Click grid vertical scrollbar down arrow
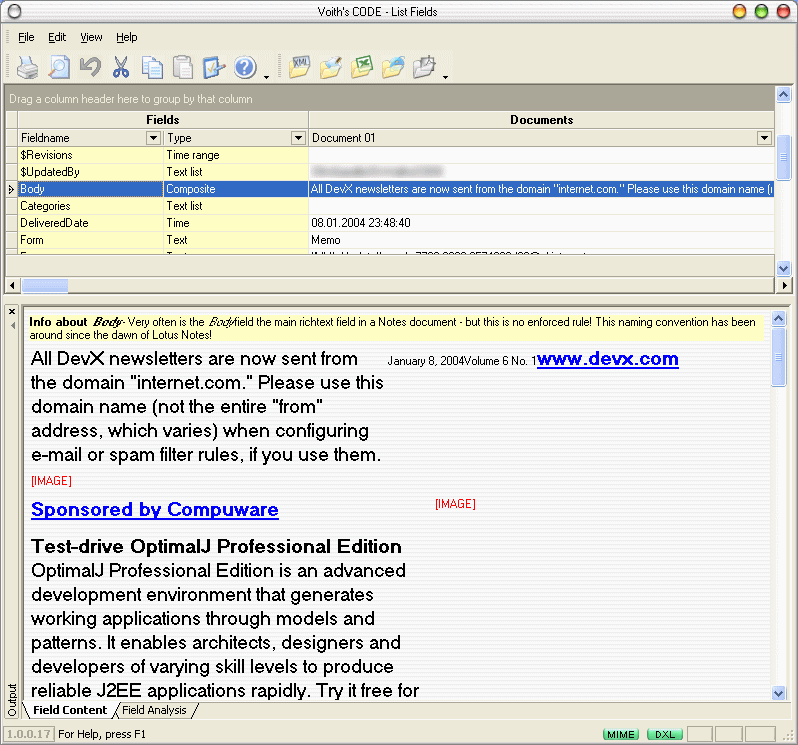Viewport: 798px width, 745px height. click(783, 268)
